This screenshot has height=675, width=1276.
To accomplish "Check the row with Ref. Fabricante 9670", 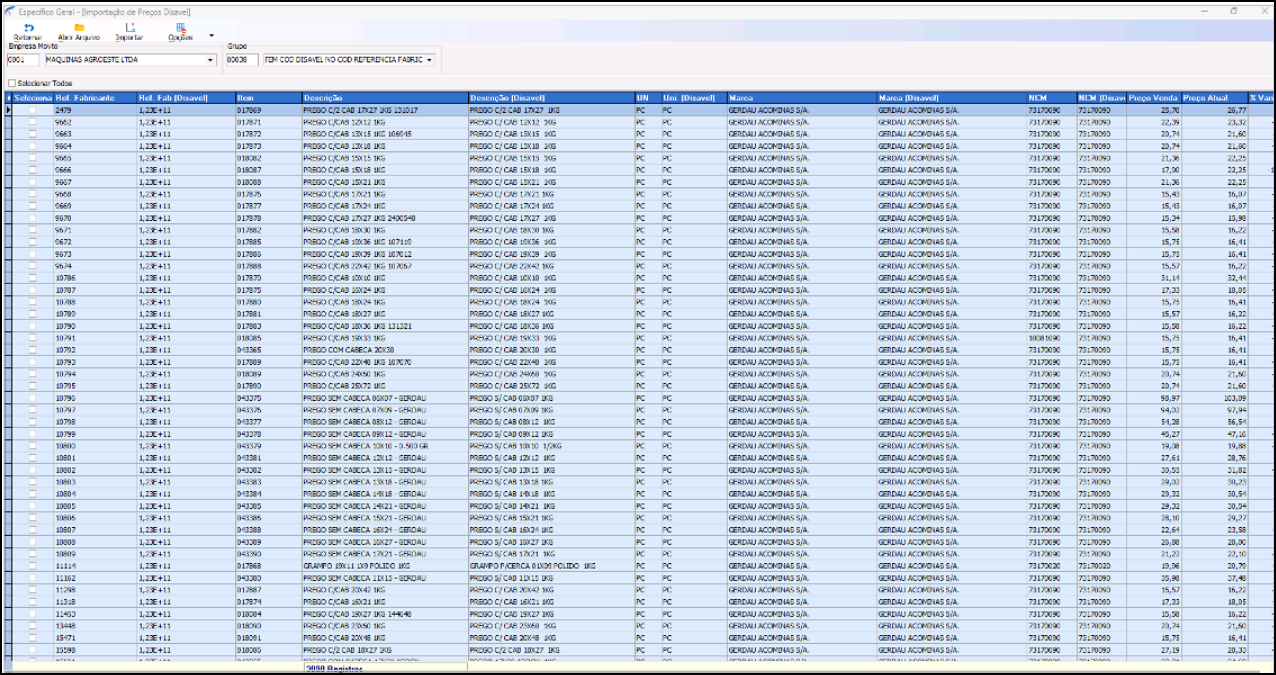I will pos(33,218).
